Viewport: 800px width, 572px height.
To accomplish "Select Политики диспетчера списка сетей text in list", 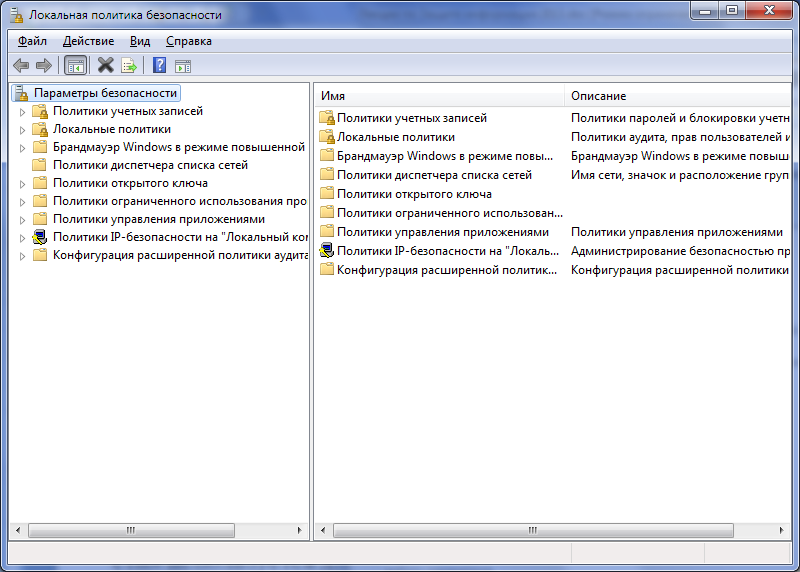I will tap(434, 175).
